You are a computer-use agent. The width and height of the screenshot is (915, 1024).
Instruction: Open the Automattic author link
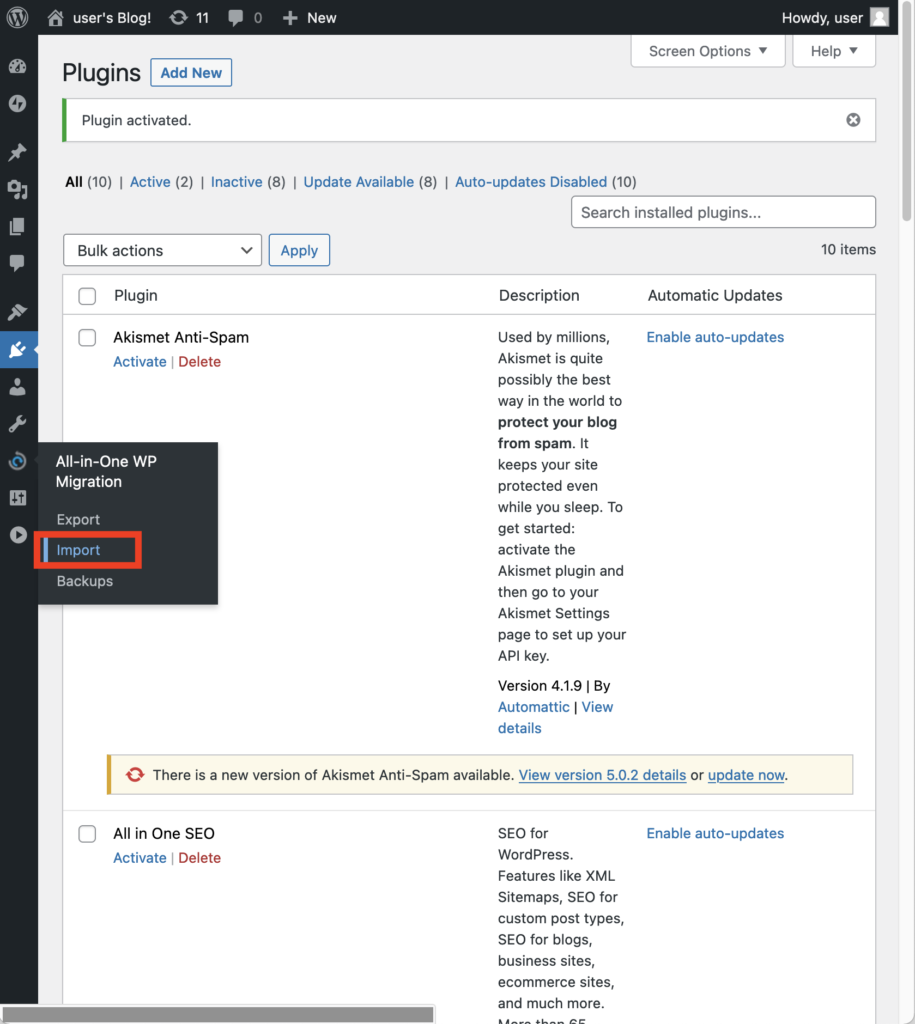534,707
